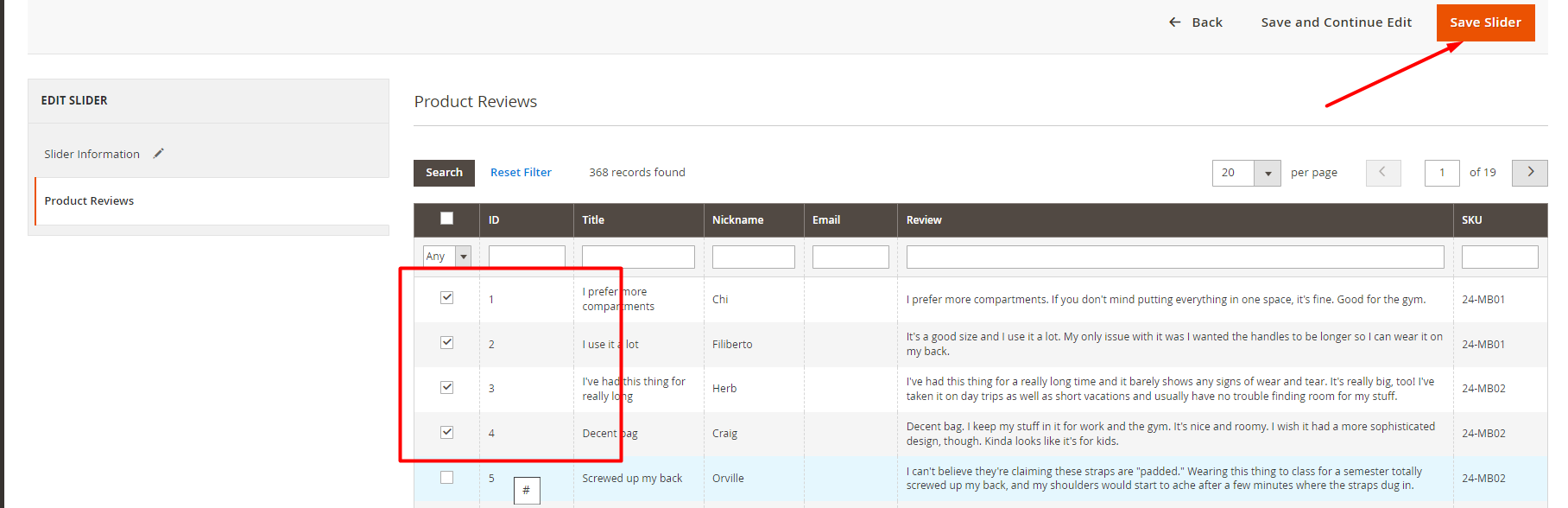This screenshot has width=1568, height=508.
Task: Toggle the select-all checkbox in header
Action: click(x=446, y=219)
